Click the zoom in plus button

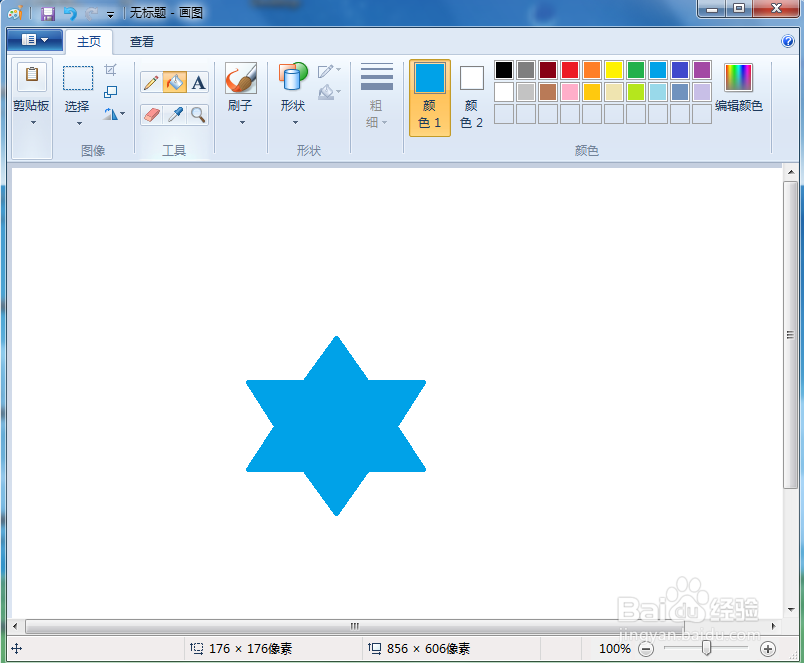pyautogui.click(x=768, y=649)
